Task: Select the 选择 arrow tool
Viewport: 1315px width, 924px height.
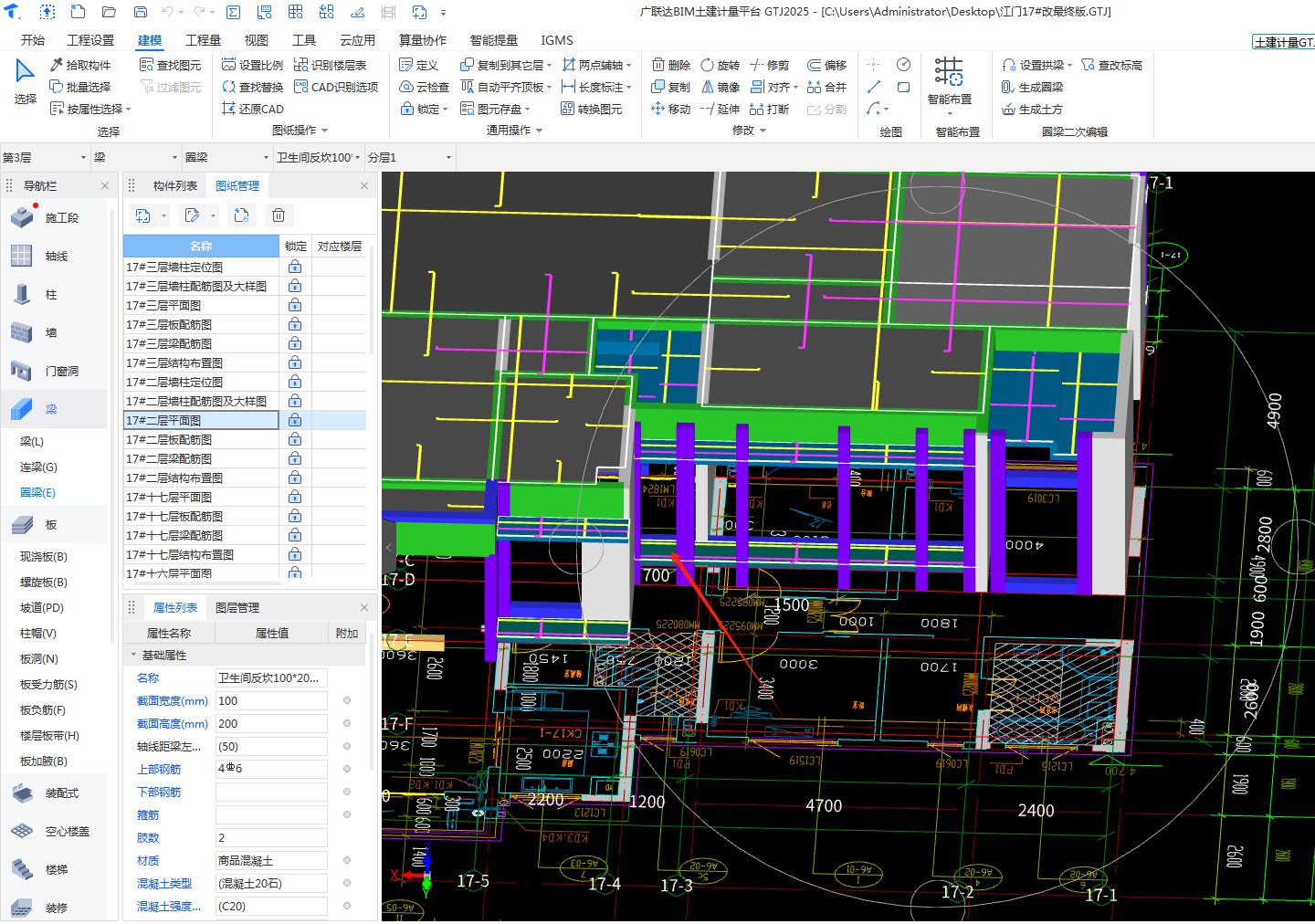Action: (26, 82)
